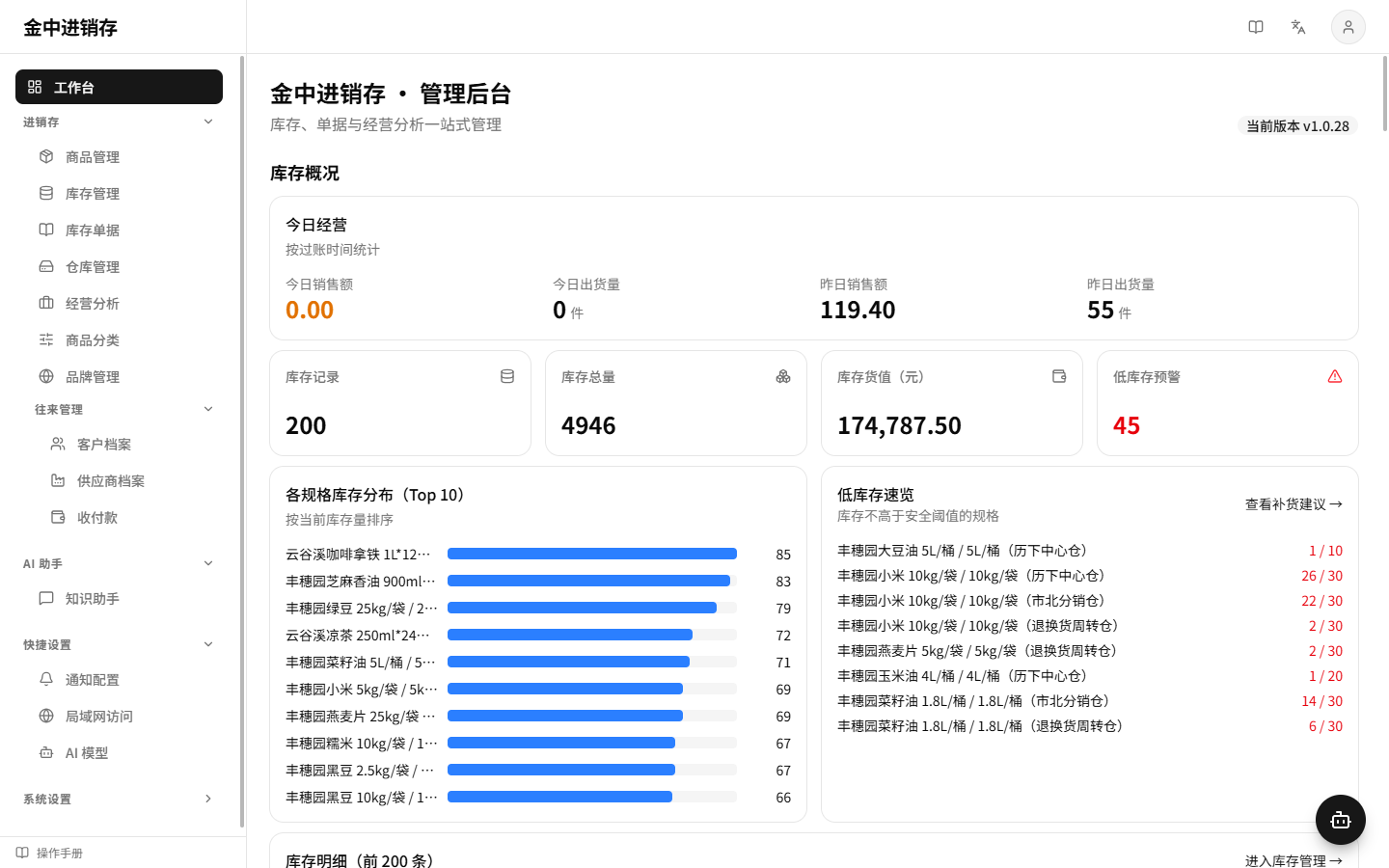Click 云谷溪凉茶 250ml*24 row label
The width and height of the screenshot is (1389, 868).
(358, 636)
